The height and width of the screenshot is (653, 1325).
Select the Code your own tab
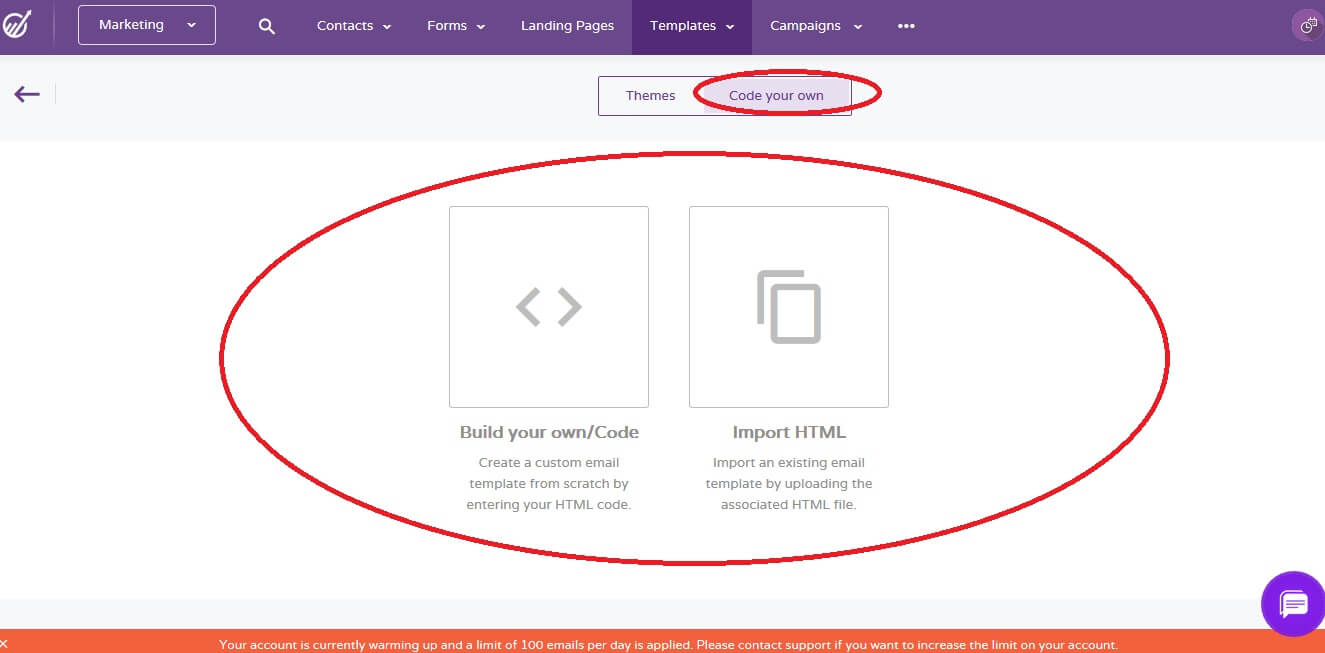775,95
